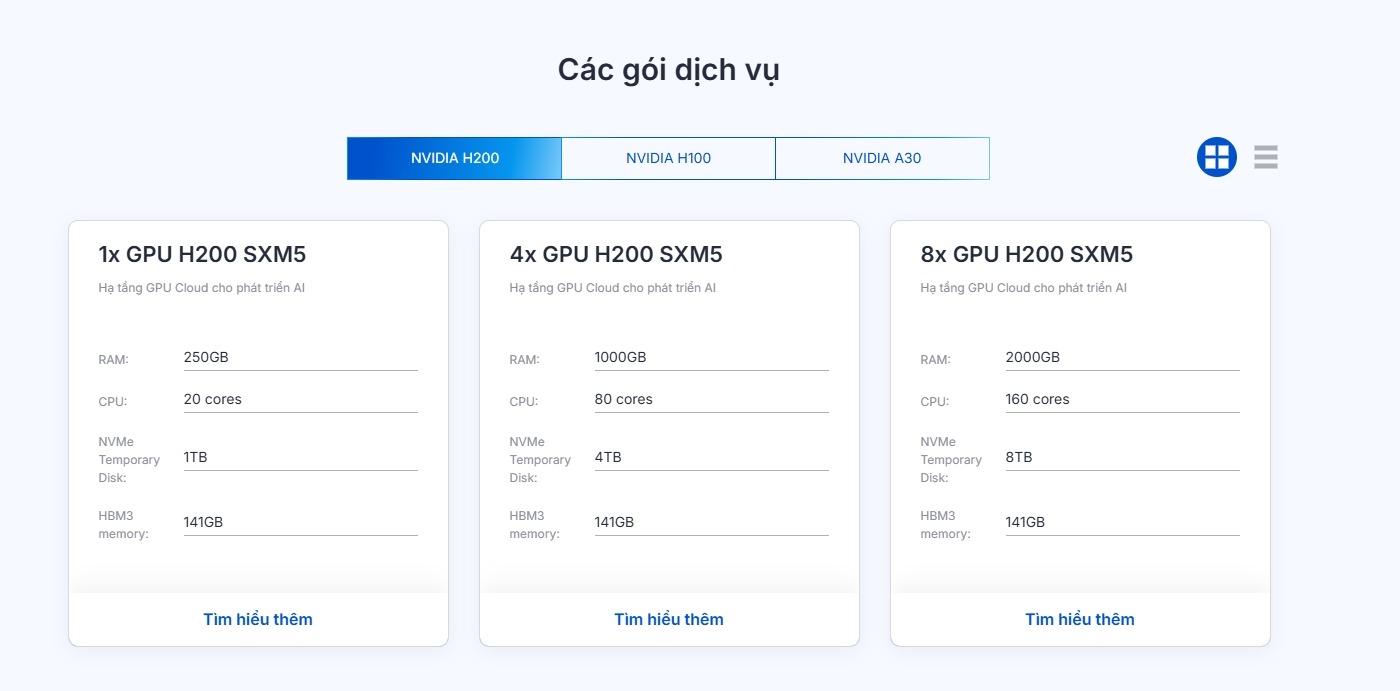Click 141GB HBM3 value in 1x GPU card
The width and height of the screenshot is (1400, 691).
click(204, 522)
